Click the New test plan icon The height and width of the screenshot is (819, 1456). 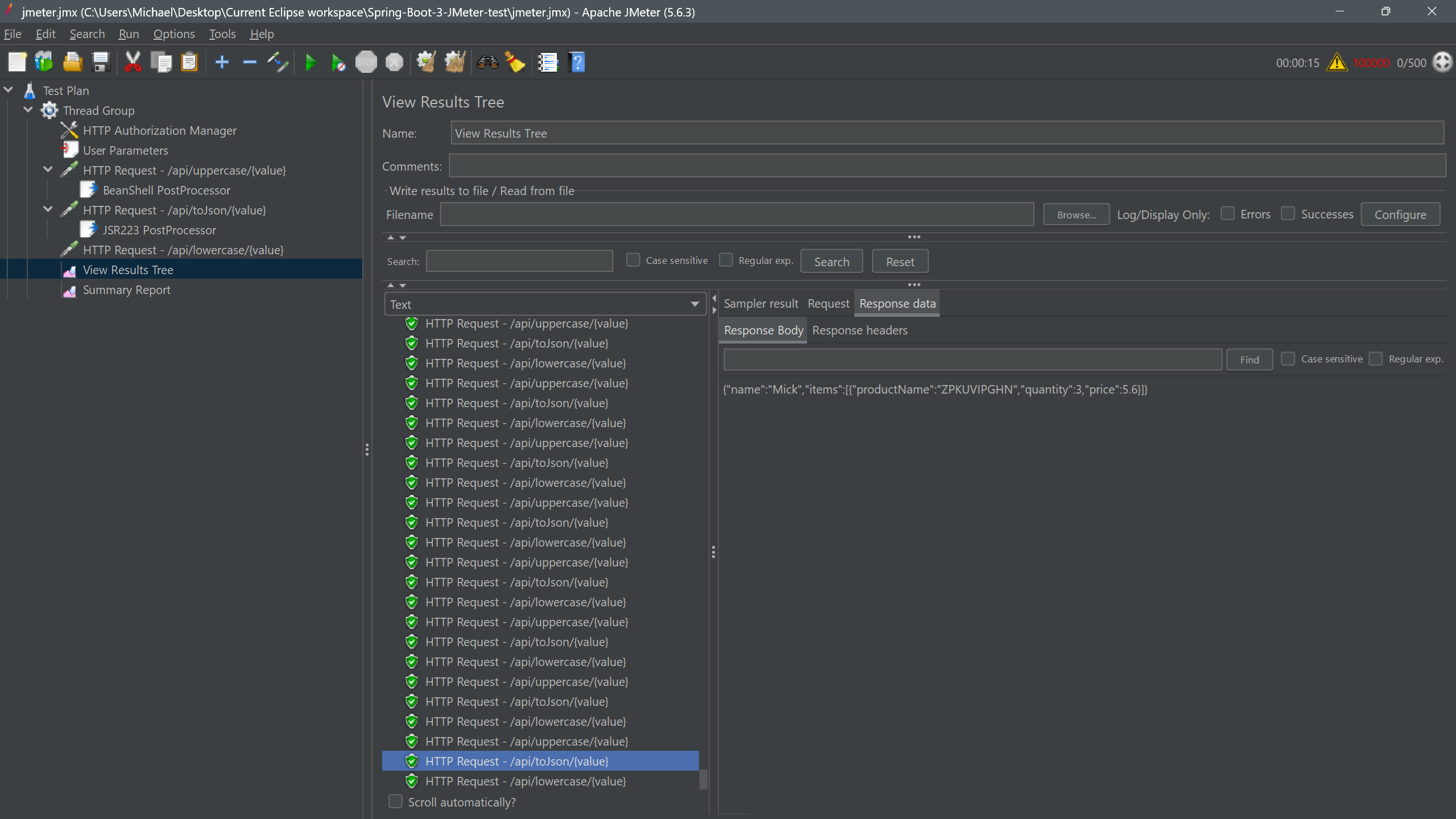pos(17,62)
